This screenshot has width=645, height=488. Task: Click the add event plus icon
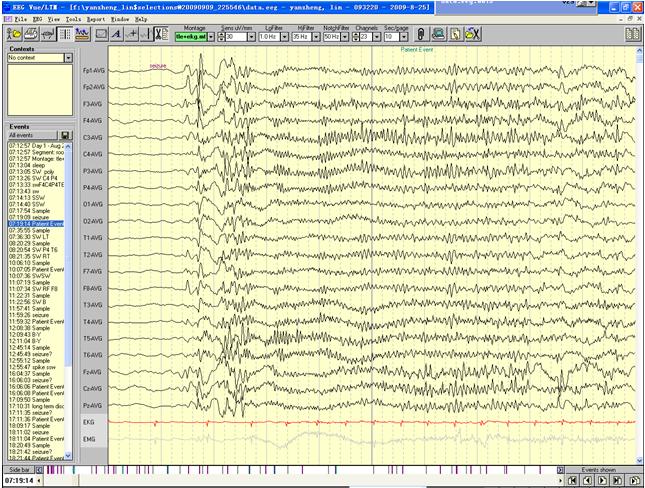pos(132,34)
